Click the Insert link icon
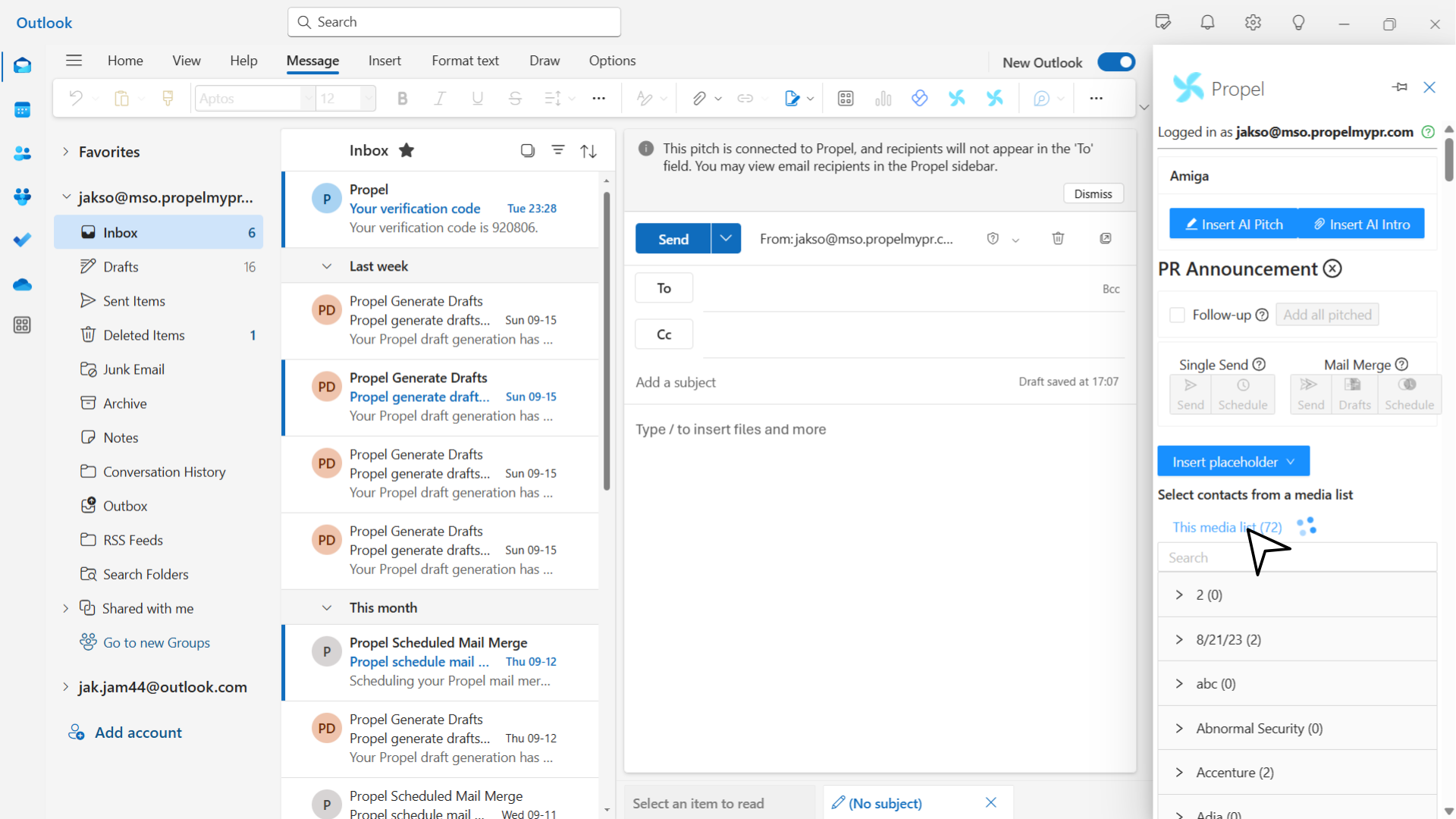Screen dimensions: 1456x819 tap(745, 99)
